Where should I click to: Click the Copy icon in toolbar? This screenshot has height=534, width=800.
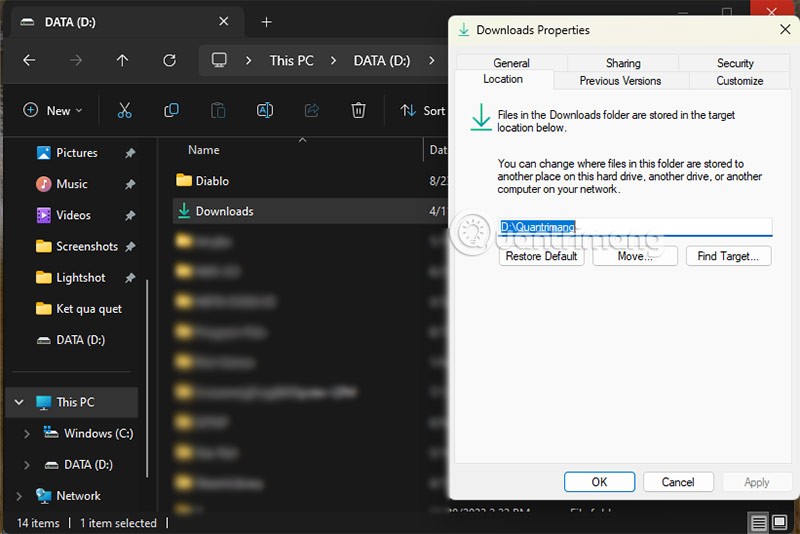(171, 111)
